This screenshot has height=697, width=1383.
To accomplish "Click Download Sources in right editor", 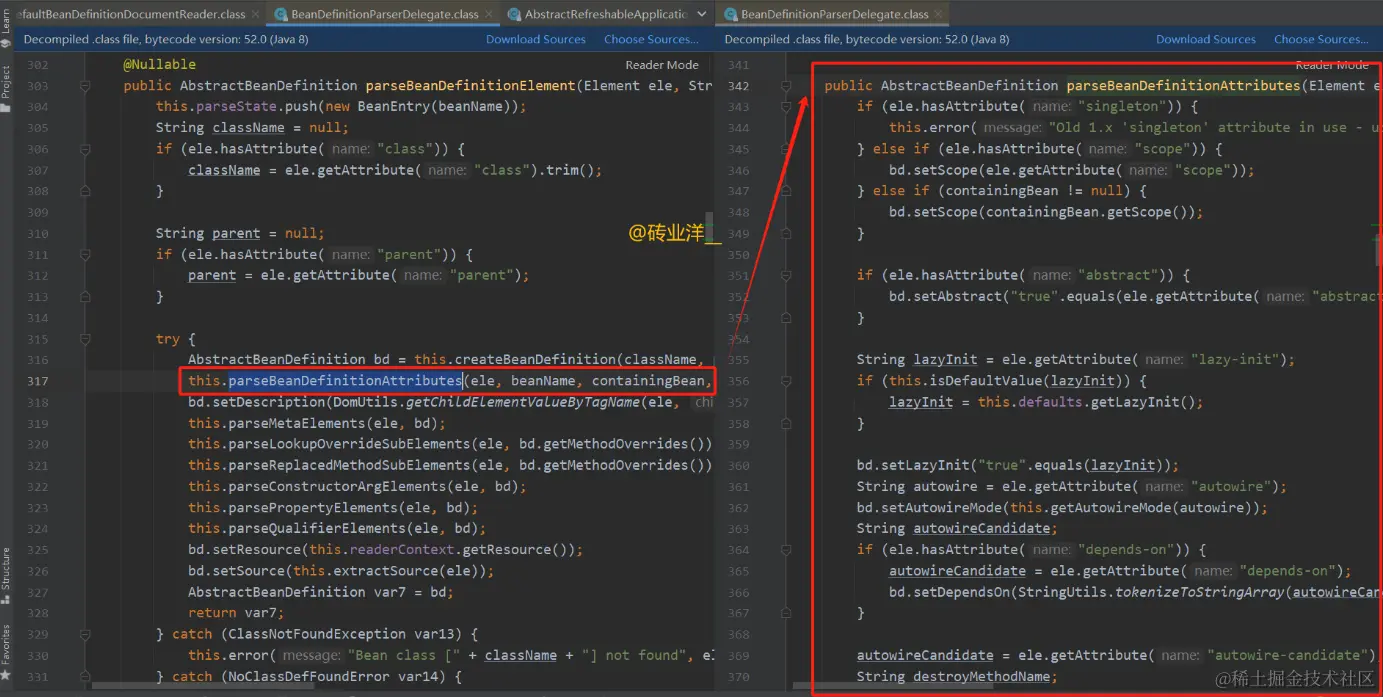I will coord(1206,39).
